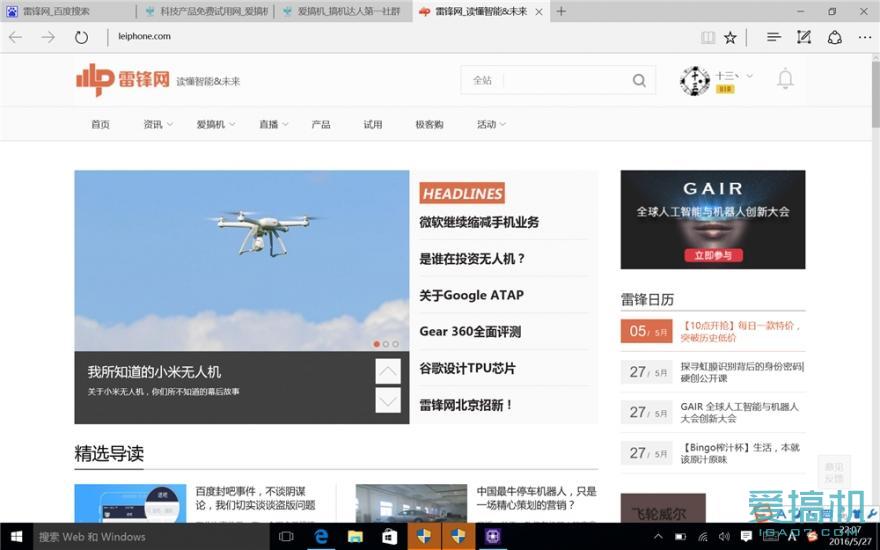Show hidden tray icons chevron
The width and height of the screenshot is (880, 550).
(x=658, y=537)
